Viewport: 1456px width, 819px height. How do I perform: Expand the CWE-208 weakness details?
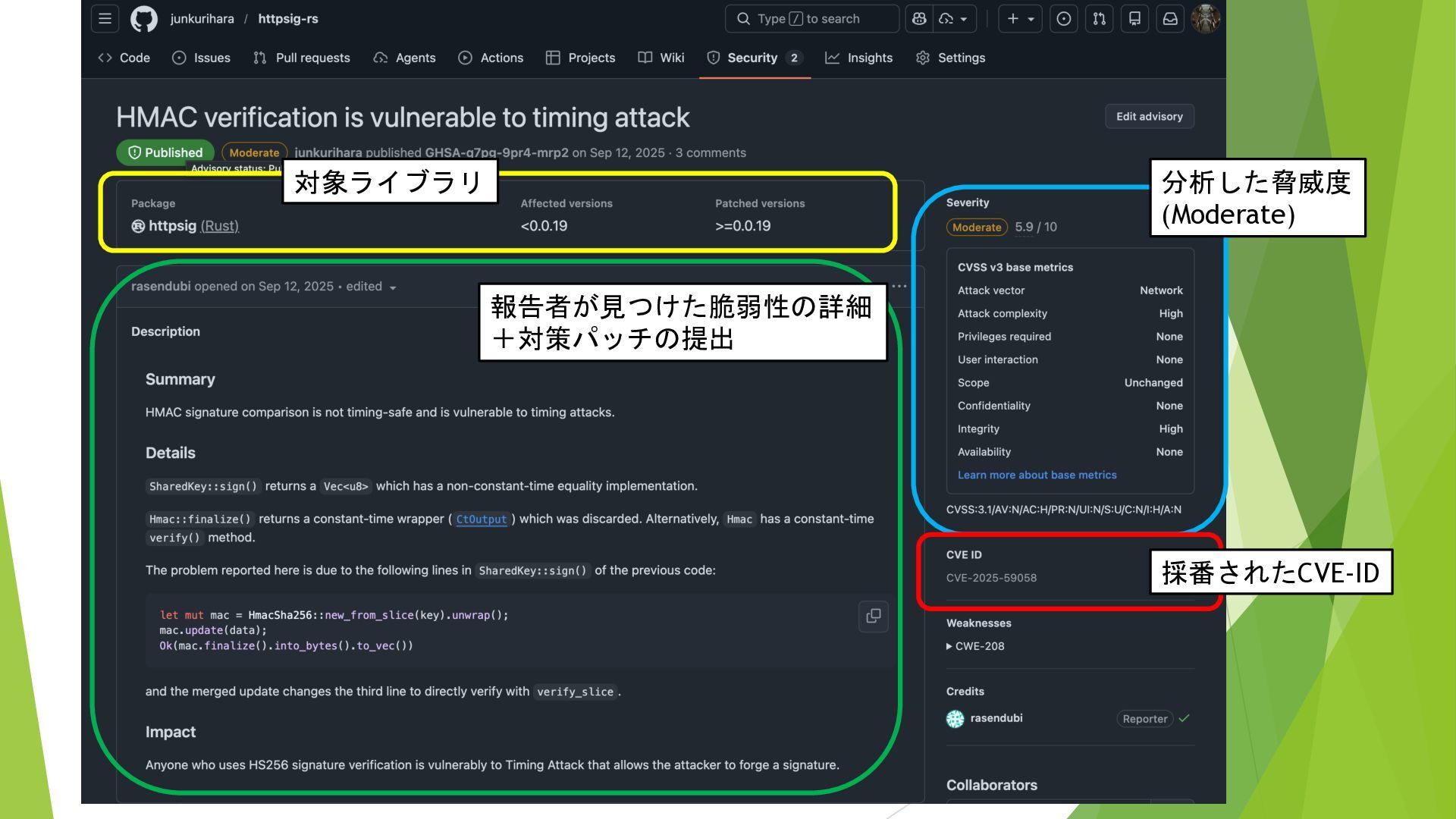coord(975,646)
